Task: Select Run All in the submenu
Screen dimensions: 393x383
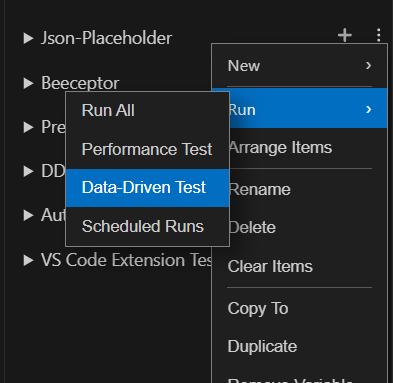Action: tap(148, 110)
